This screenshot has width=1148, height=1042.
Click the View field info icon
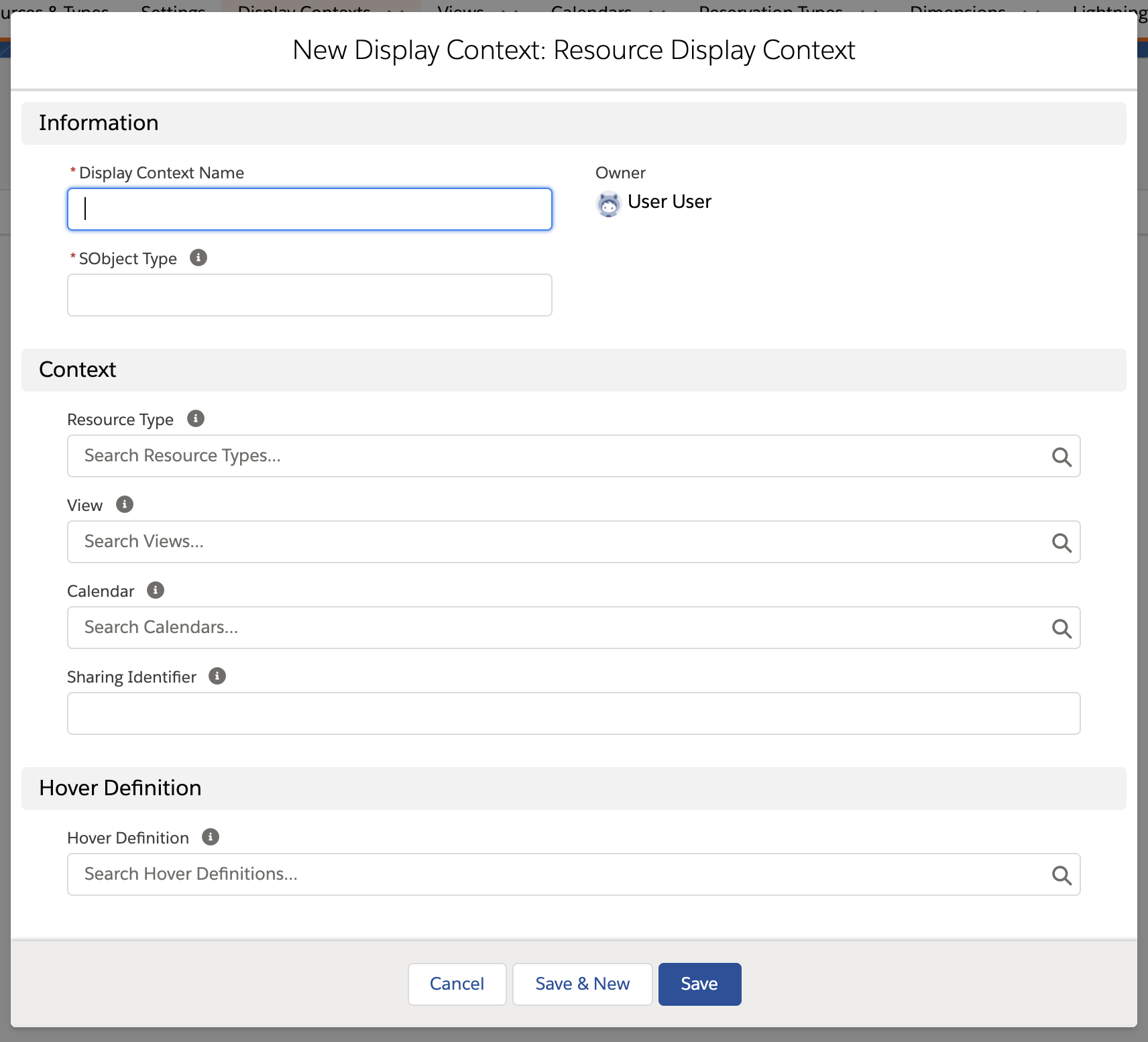pos(125,504)
